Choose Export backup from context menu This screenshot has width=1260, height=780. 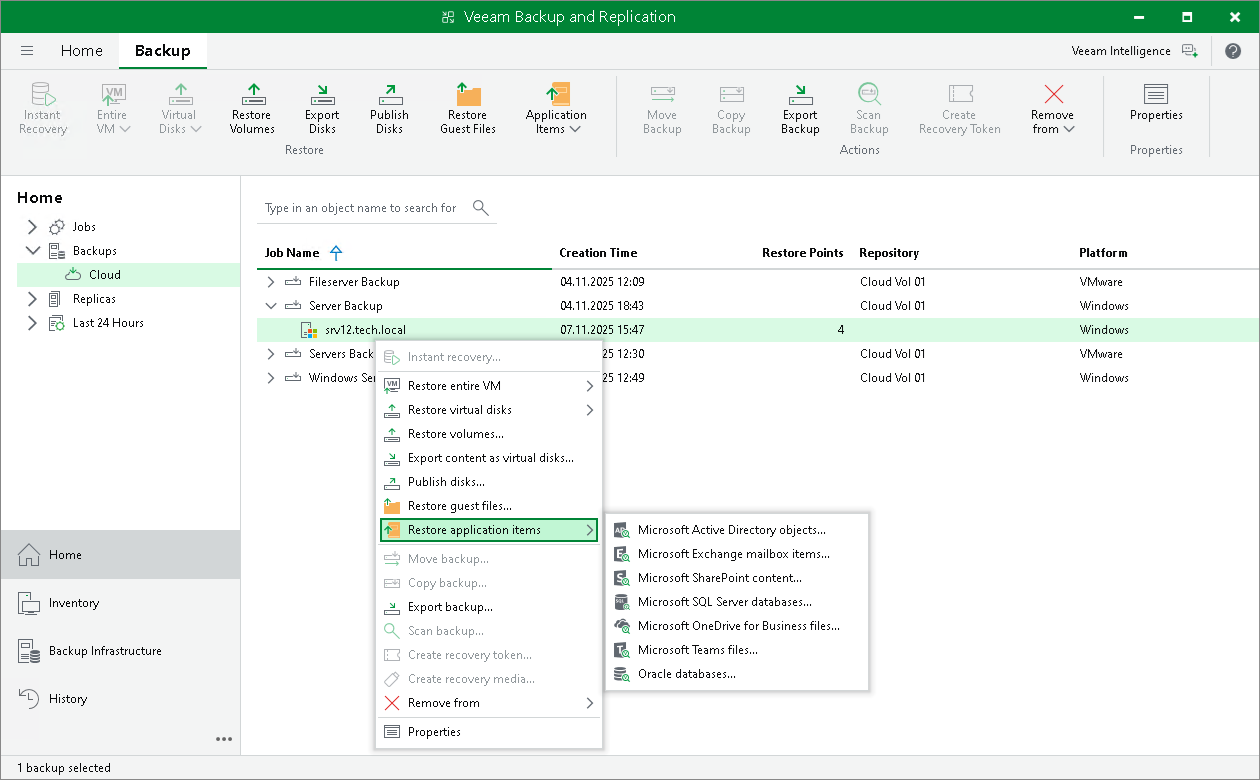(489, 607)
